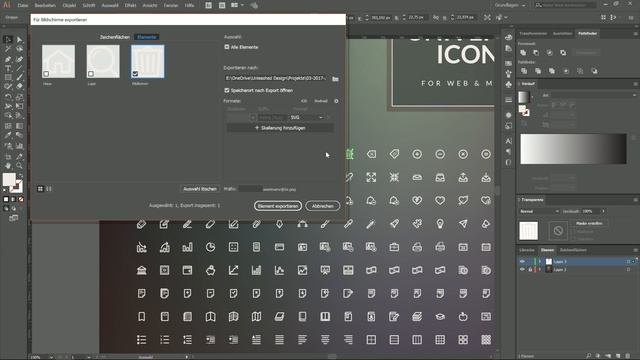Open blend mode Normal dropdown
Viewport: 640px width, 360px height.
(539, 211)
